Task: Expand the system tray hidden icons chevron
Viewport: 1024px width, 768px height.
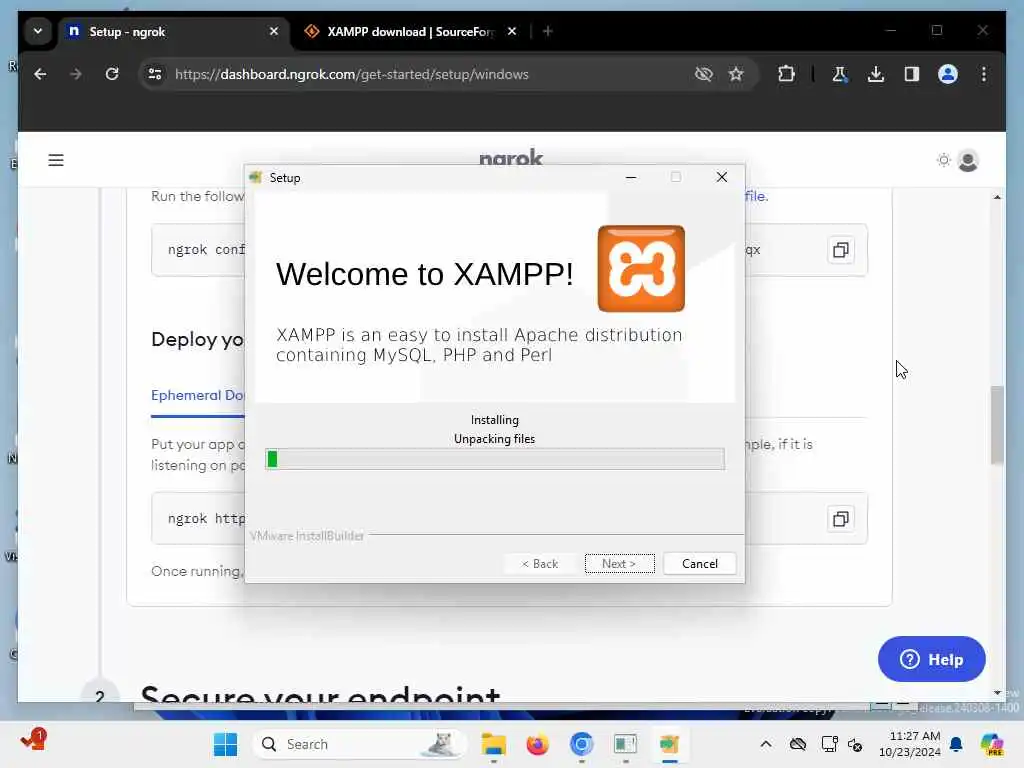Action: (766, 744)
